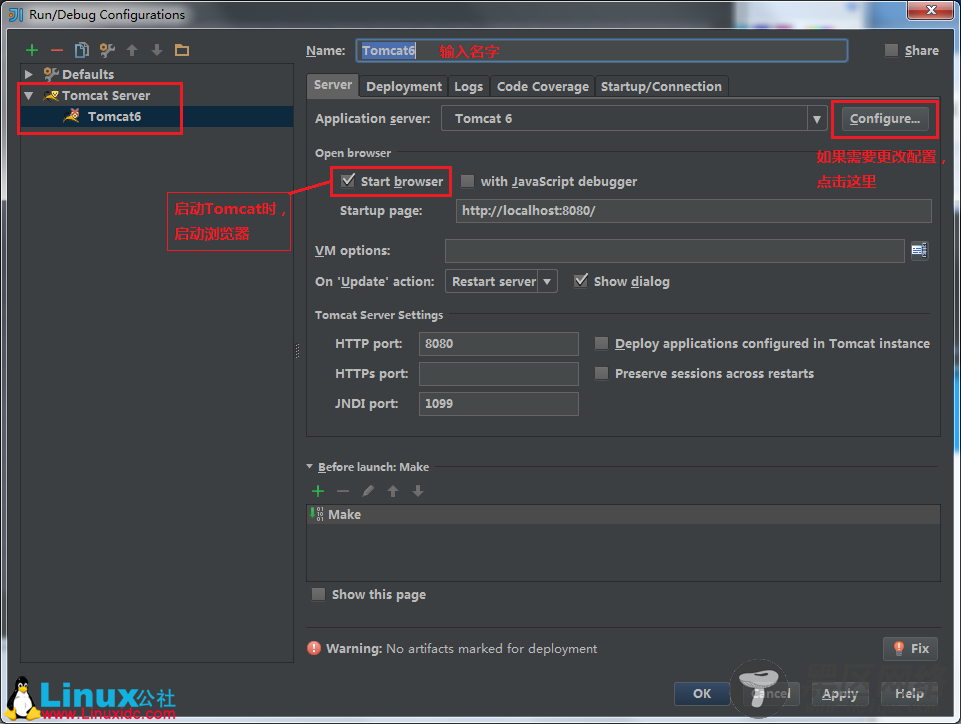Open the Logs tab
This screenshot has height=724, width=961.
(469, 86)
